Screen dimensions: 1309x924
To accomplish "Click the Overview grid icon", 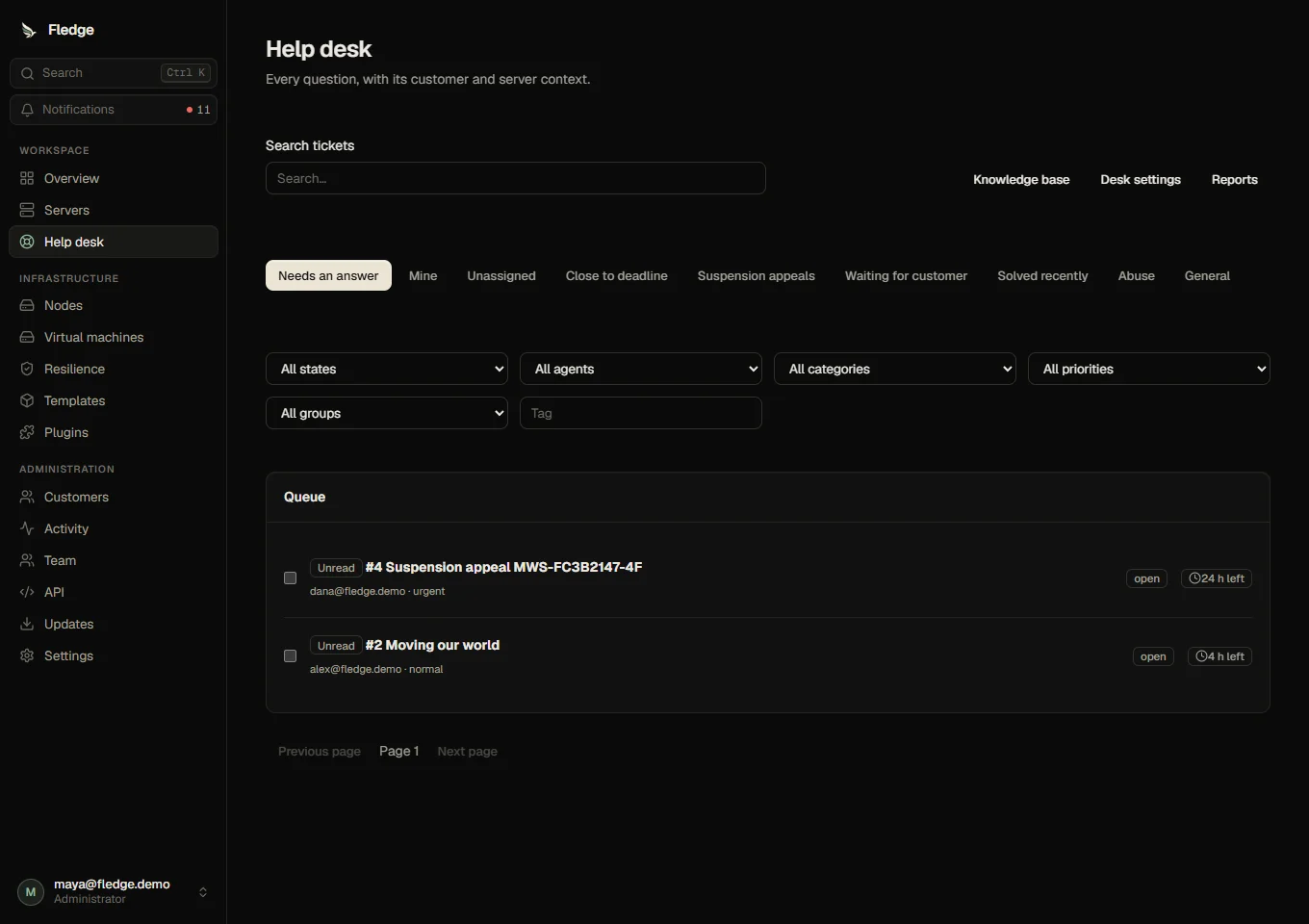I will click(27, 178).
